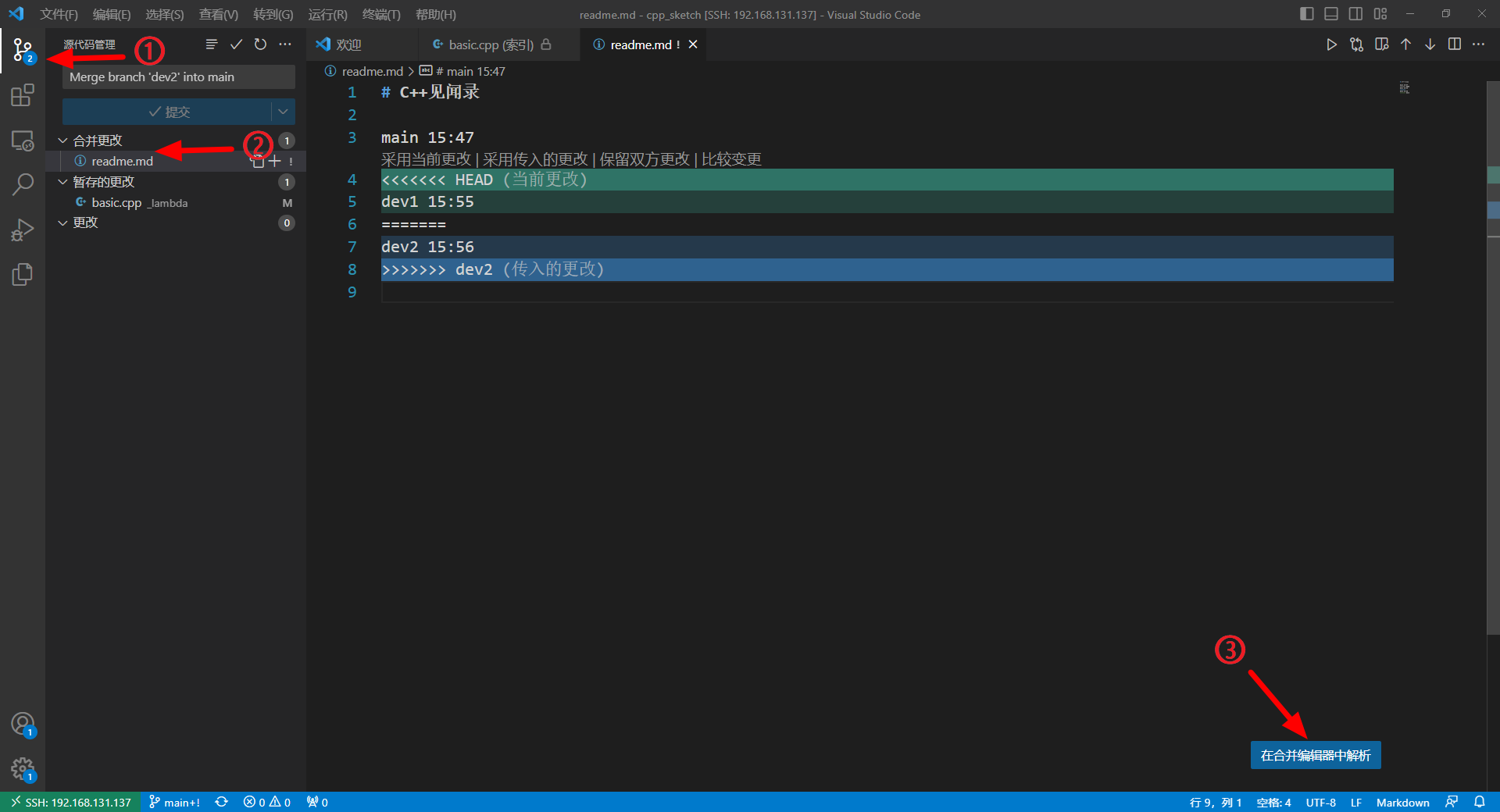Click 在合并编辑器中解析 button
Viewport: 1500px width, 812px height.
coord(1316,755)
